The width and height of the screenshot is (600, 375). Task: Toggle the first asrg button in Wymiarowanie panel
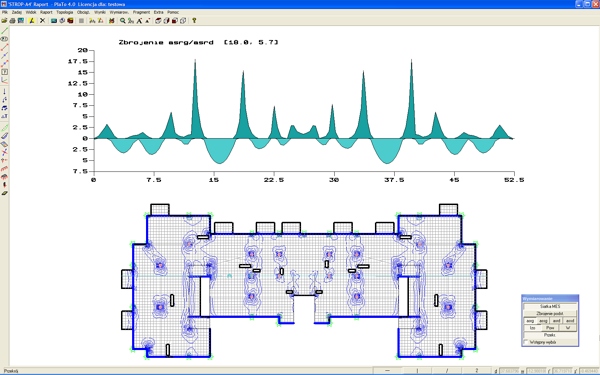pyautogui.click(x=530, y=321)
